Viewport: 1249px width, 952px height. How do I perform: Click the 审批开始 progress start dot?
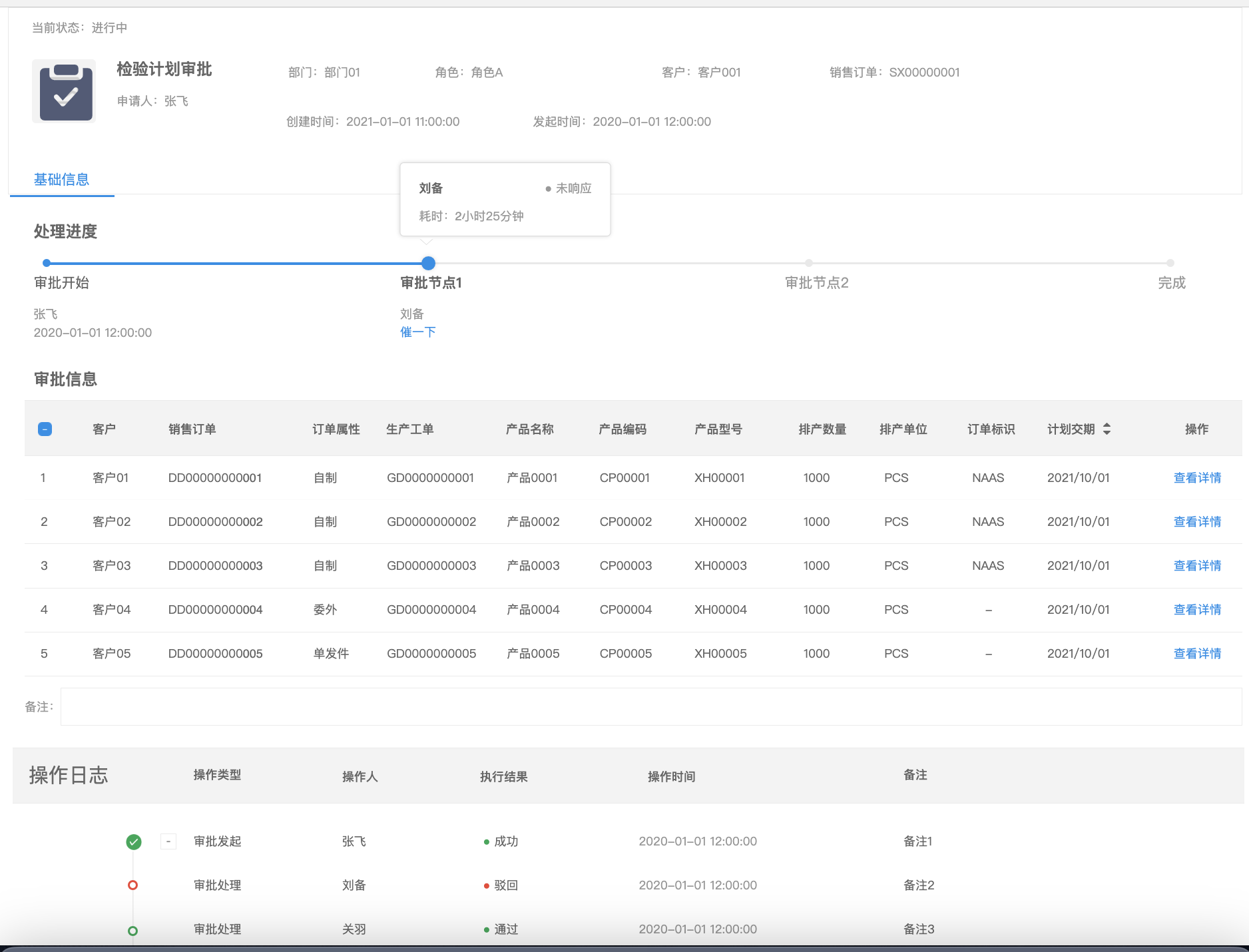47,263
